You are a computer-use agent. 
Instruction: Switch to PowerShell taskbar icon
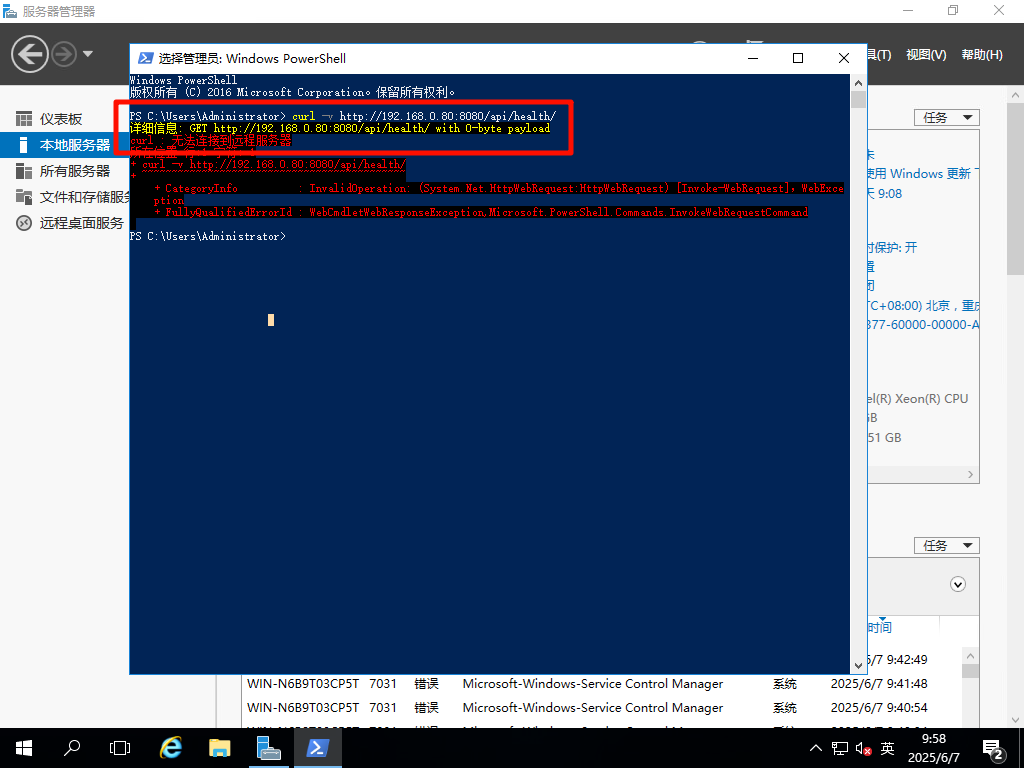click(317, 748)
